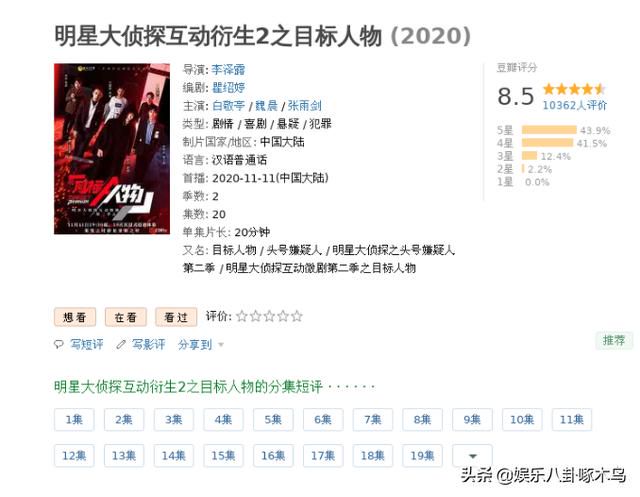Open episode 11集 short reviews
This screenshot has height=497, width=640.
571,419
